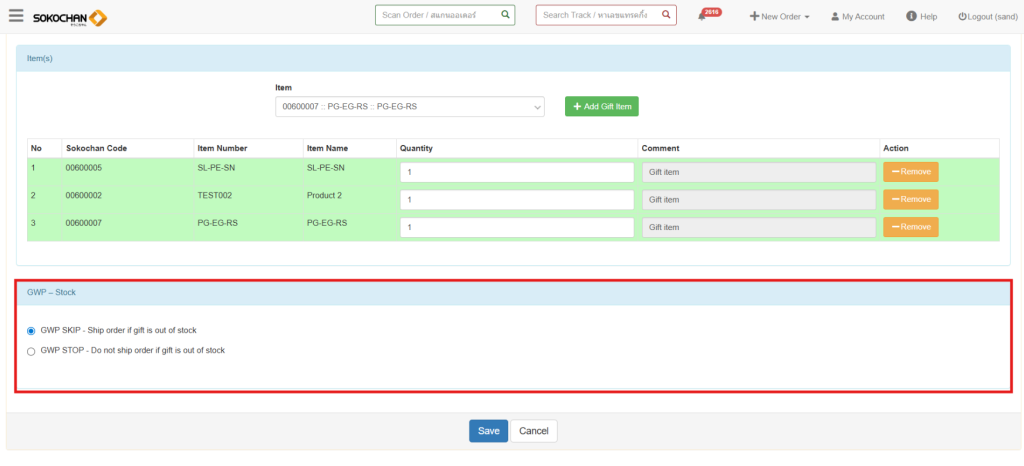Click the Logout power icon
The width and height of the screenshot is (1024, 466).
tap(962, 16)
